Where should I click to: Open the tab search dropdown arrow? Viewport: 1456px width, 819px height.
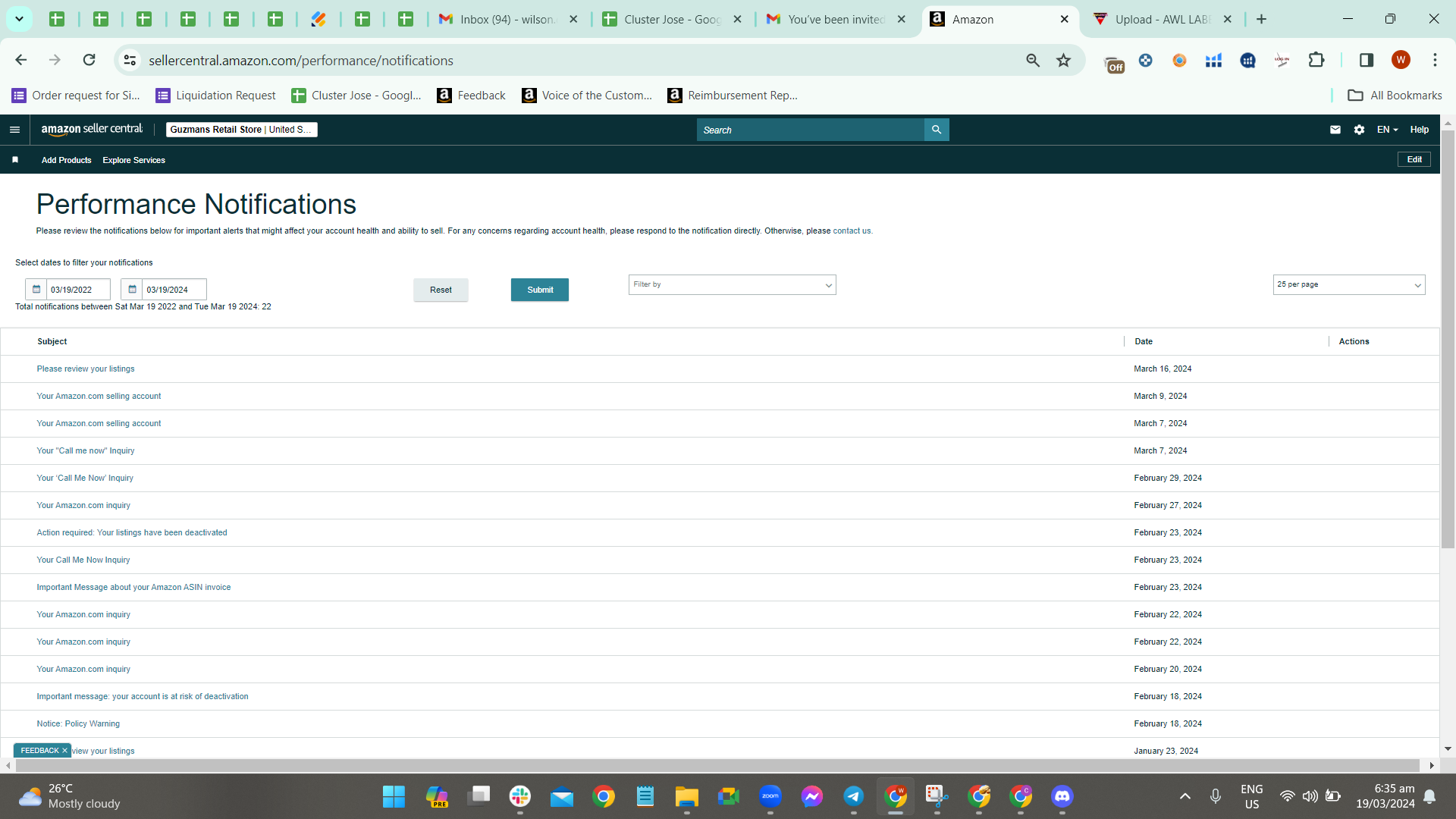pyautogui.click(x=20, y=19)
